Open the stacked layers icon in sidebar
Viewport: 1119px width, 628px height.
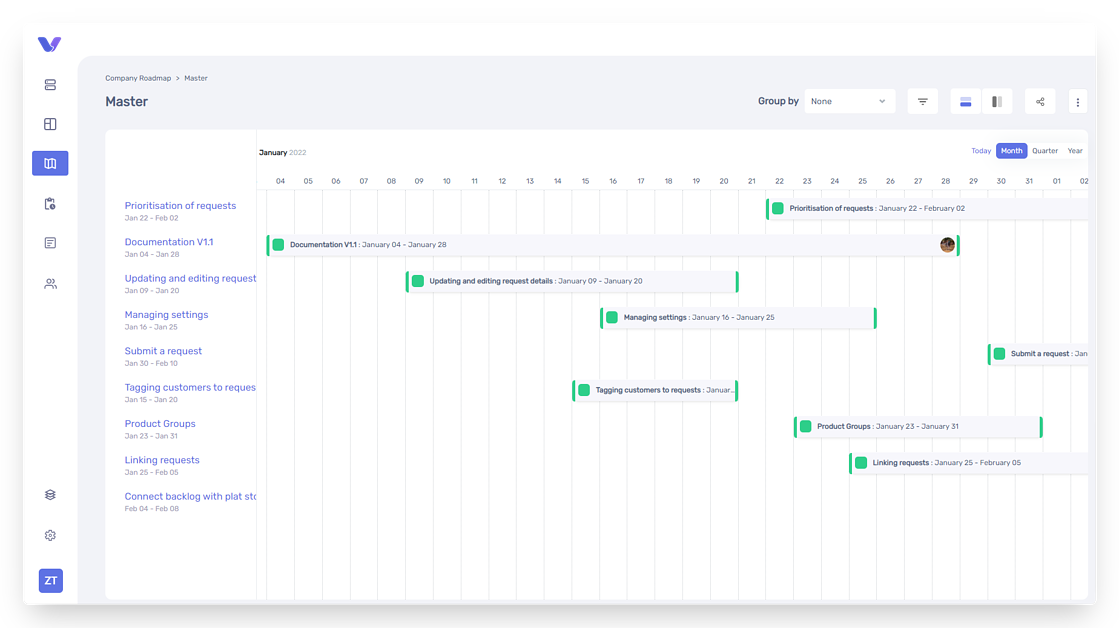[50, 495]
